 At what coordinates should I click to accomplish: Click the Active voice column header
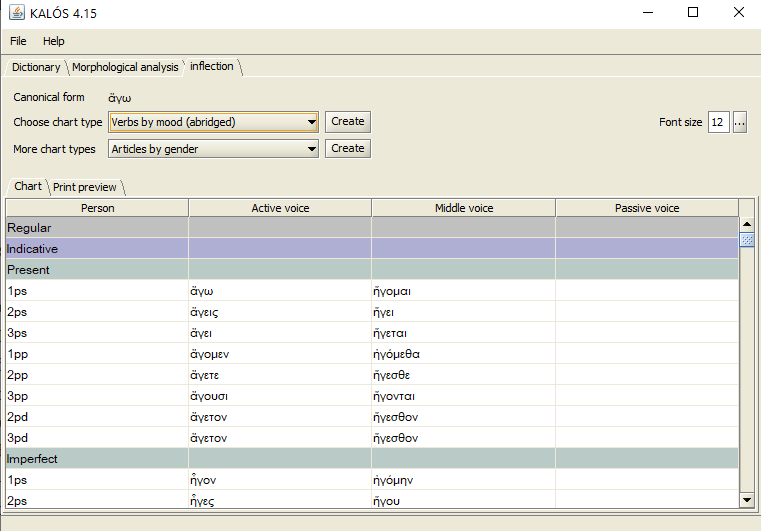pyautogui.click(x=280, y=208)
